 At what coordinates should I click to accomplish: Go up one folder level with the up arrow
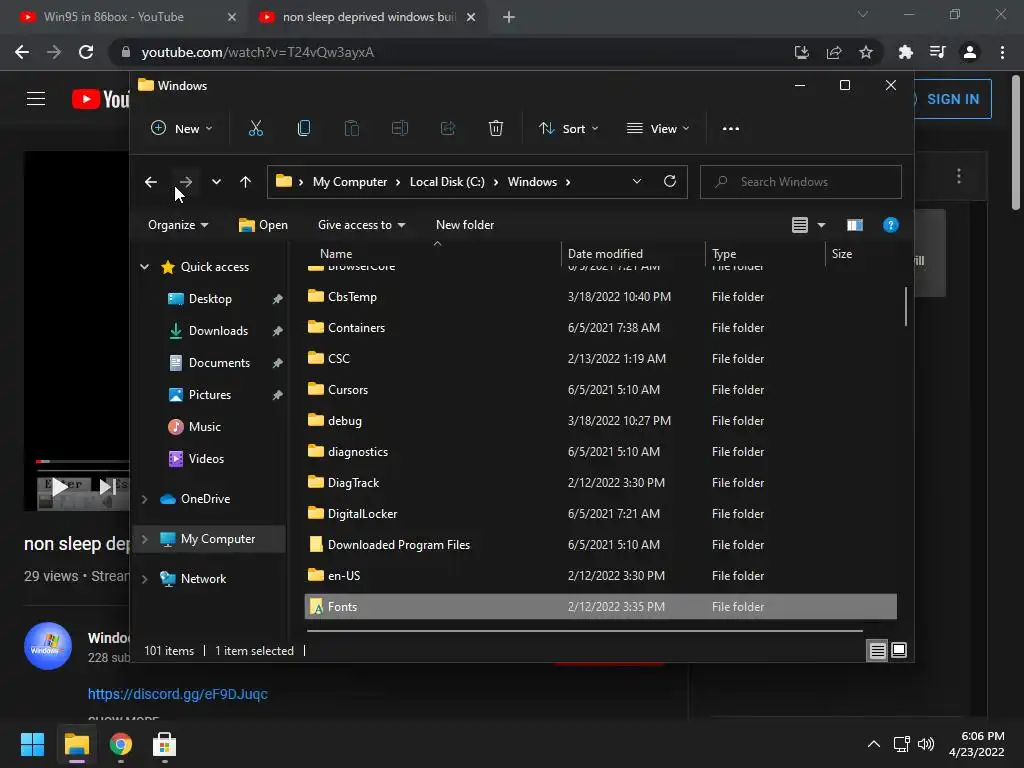[x=246, y=182]
